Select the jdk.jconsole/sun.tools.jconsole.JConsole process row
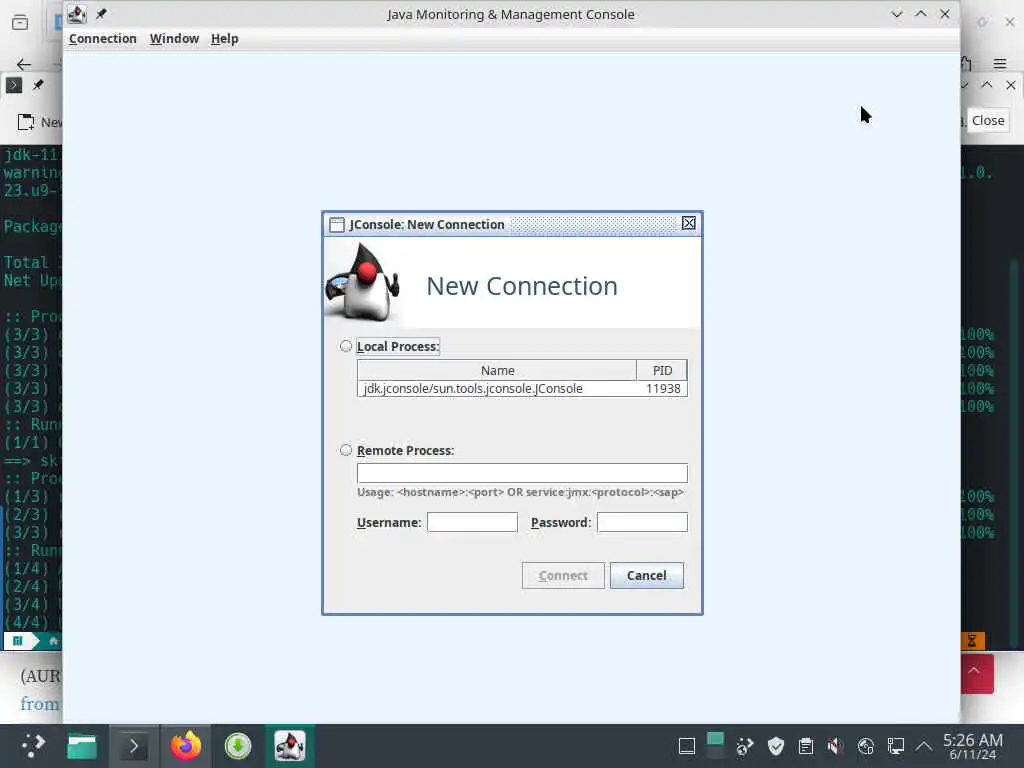The width and height of the screenshot is (1024, 768). coord(522,389)
